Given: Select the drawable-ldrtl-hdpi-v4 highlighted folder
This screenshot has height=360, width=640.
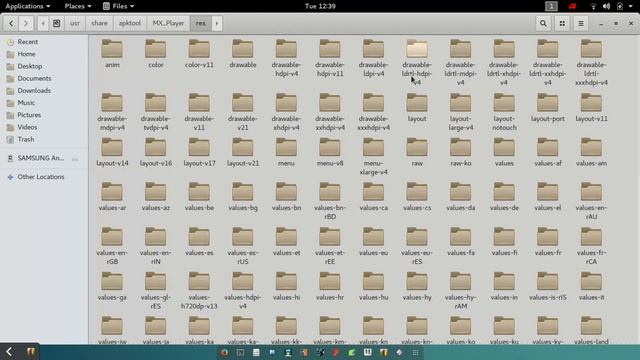Looking at the screenshot, I should click(417, 62).
